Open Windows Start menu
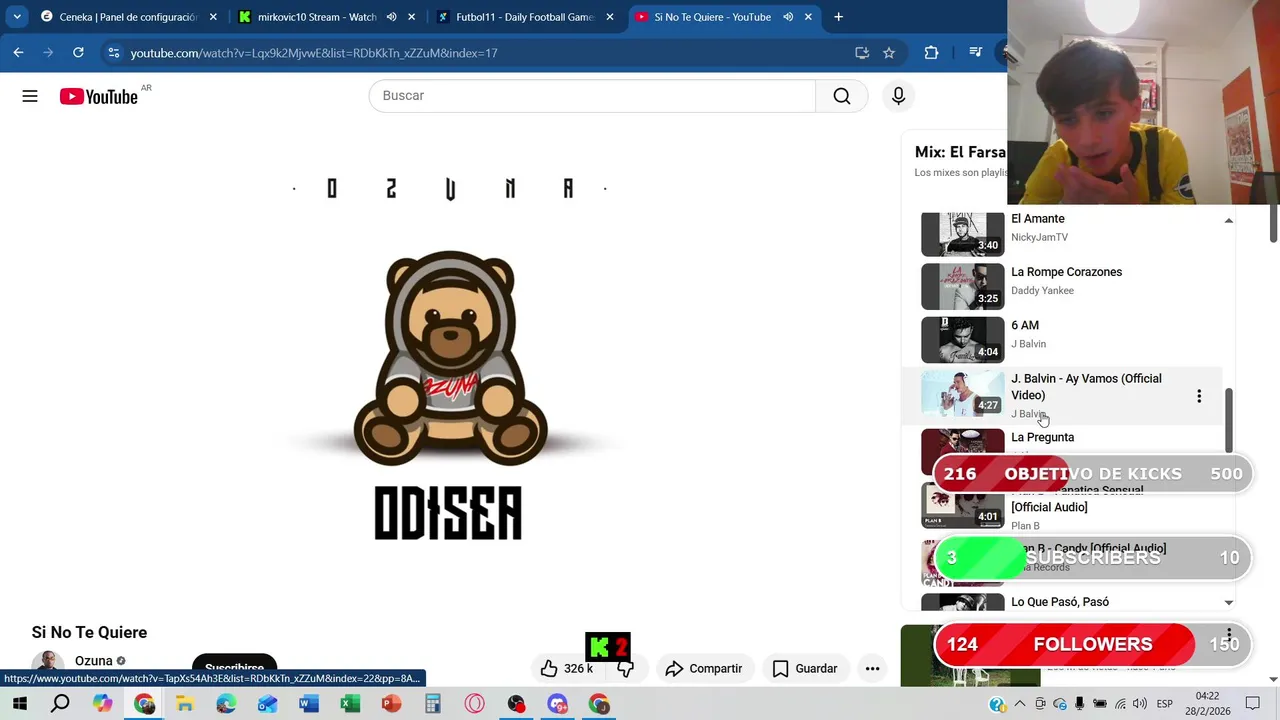Image resolution: width=1280 pixels, height=720 pixels. click(x=19, y=704)
